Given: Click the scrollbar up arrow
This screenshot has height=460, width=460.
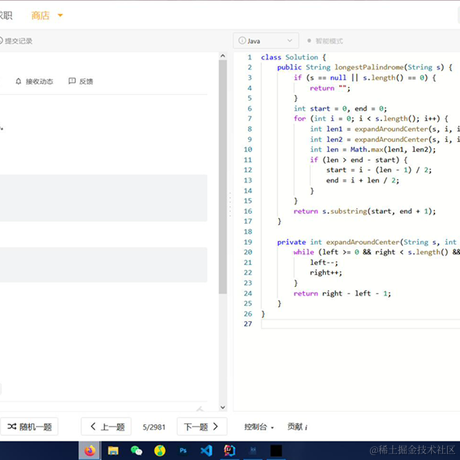Looking at the screenshot, I should click(x=223, y=56).
